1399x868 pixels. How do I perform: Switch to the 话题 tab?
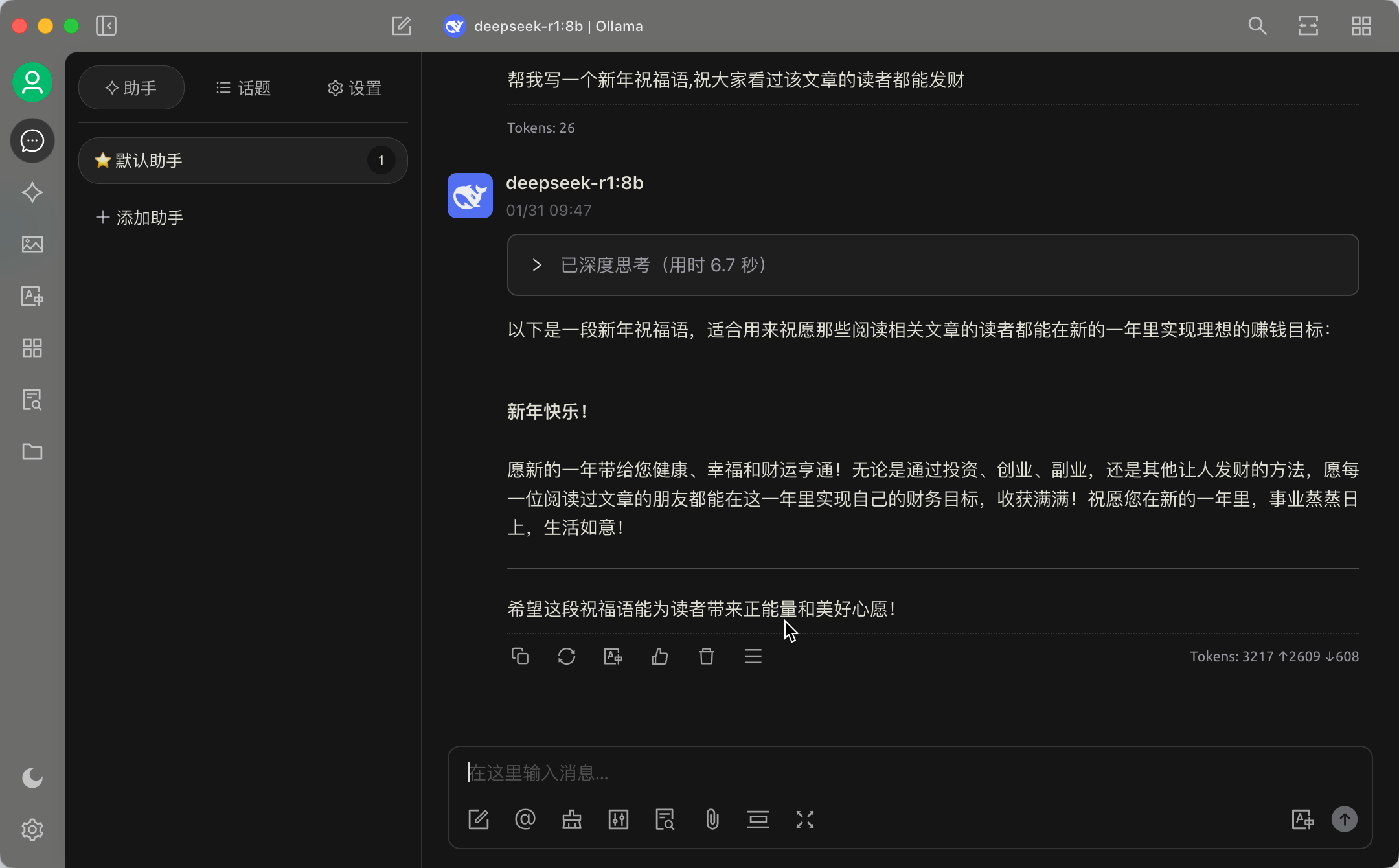tap(244, 88)
